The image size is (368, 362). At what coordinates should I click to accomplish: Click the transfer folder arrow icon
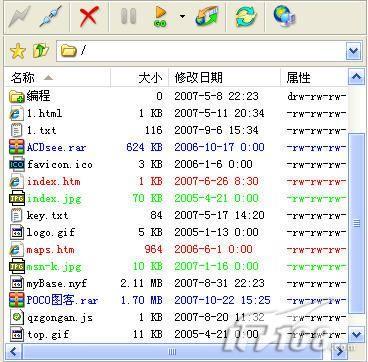coord(207,17)
